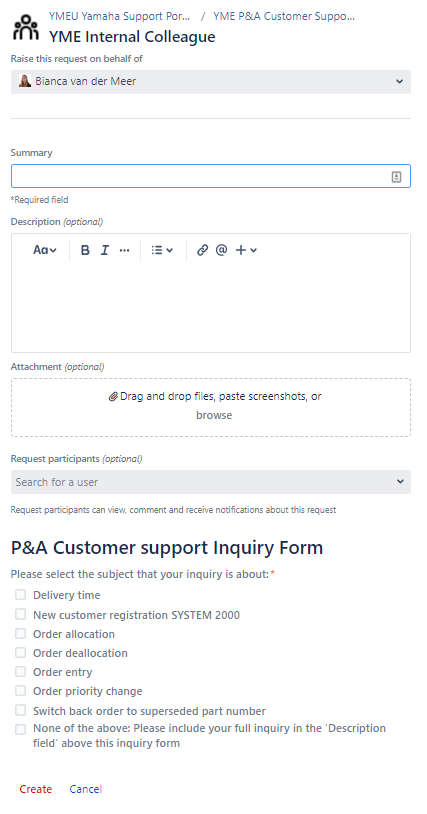Open the more formatting ellipsis menu
Viewport: 427px width, 814px height.
[x=125, y=250]
